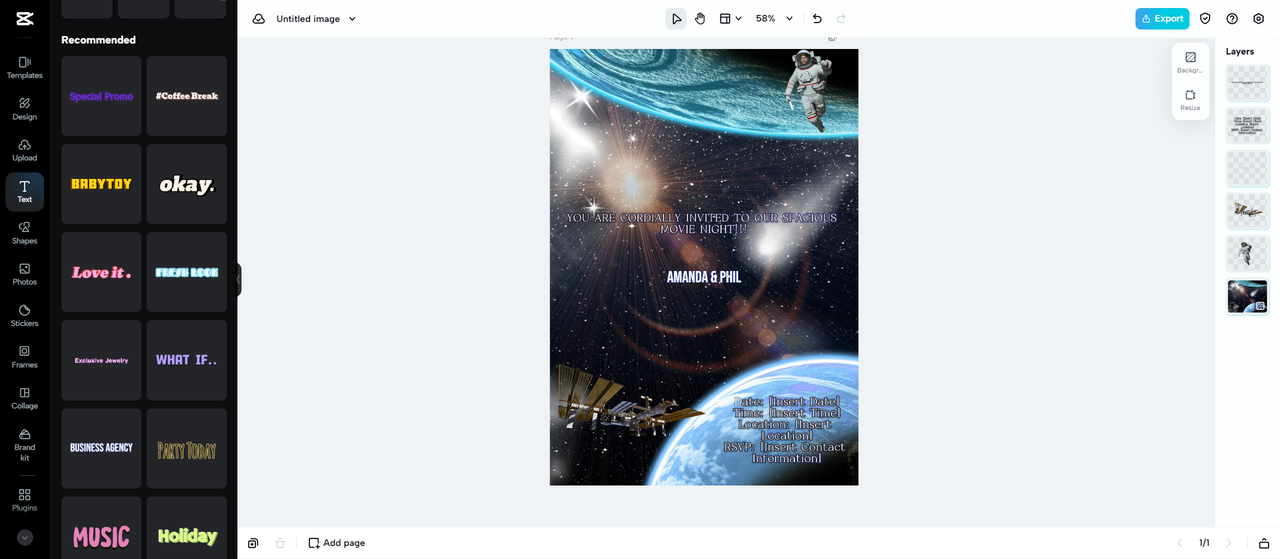Screen dimensions: 1280x559
Task: Open the Frames panel
Action: (x=24, y=357)
